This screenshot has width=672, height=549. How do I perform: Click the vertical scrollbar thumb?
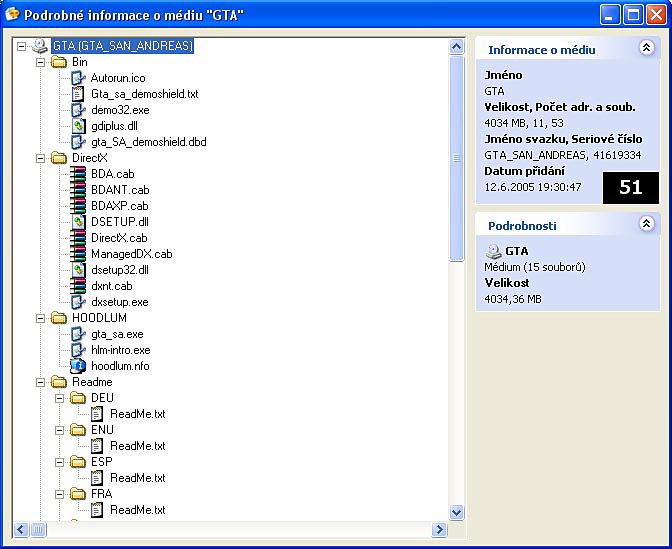pos(456,158)
